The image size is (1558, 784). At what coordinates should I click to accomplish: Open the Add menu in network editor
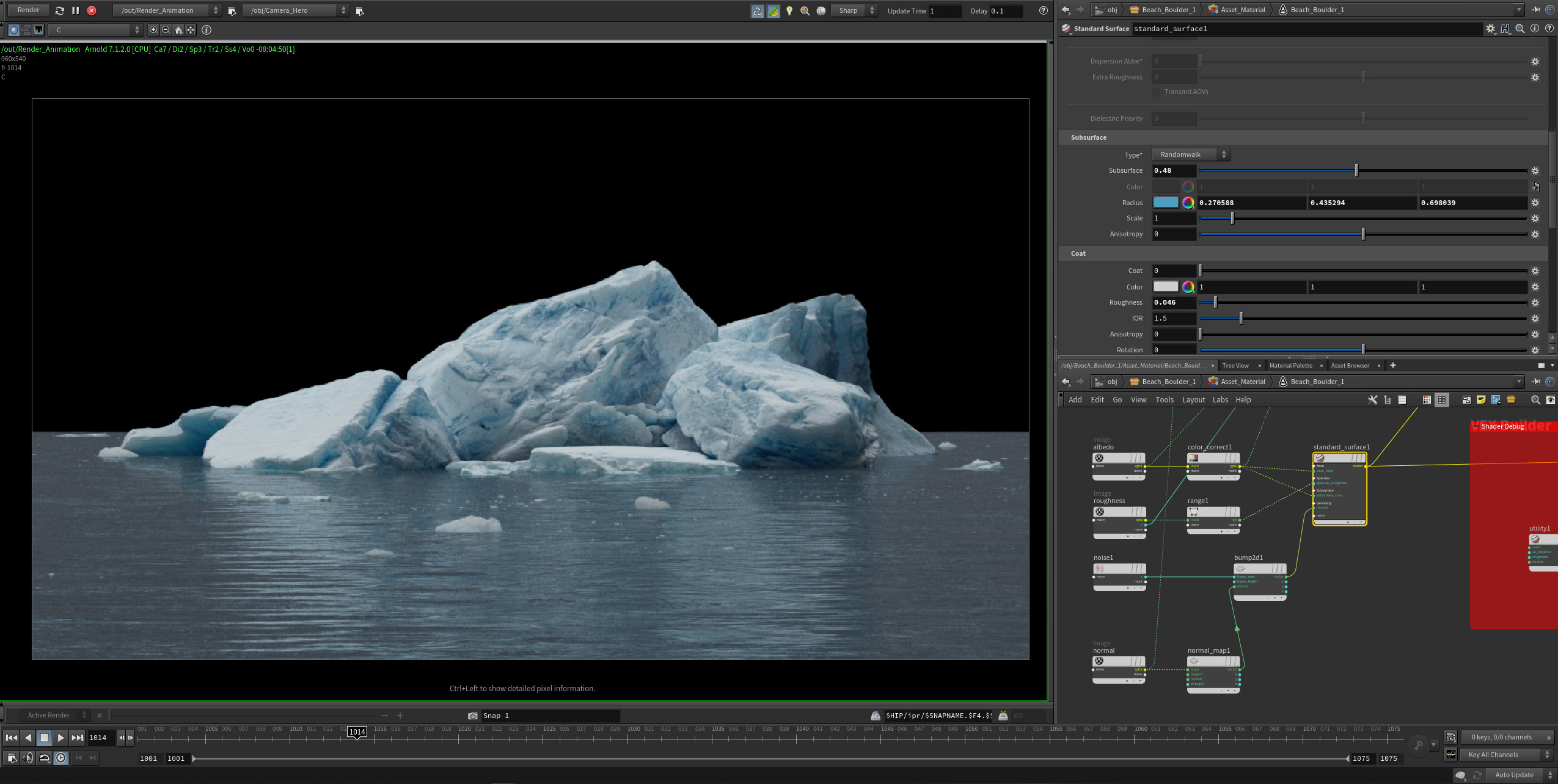[x=1075, y=400]
